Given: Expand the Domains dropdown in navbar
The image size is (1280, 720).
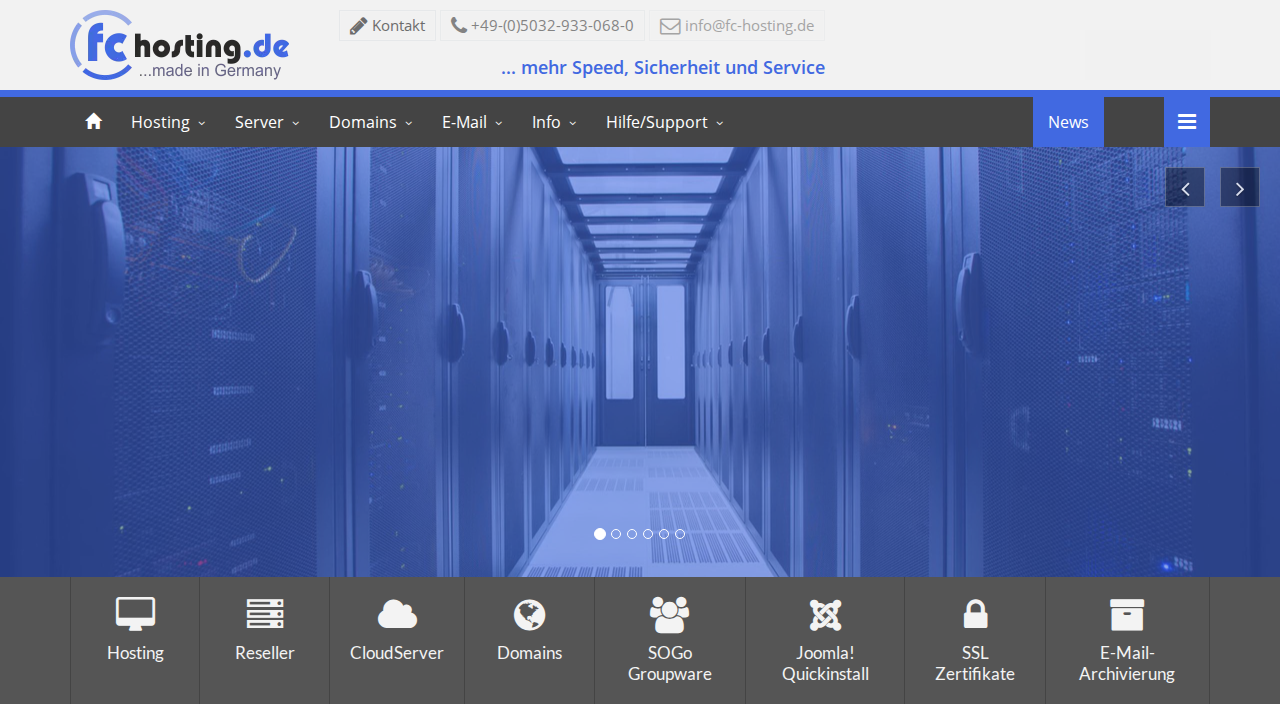Looking at the screenshot, I should pos(371,122).
